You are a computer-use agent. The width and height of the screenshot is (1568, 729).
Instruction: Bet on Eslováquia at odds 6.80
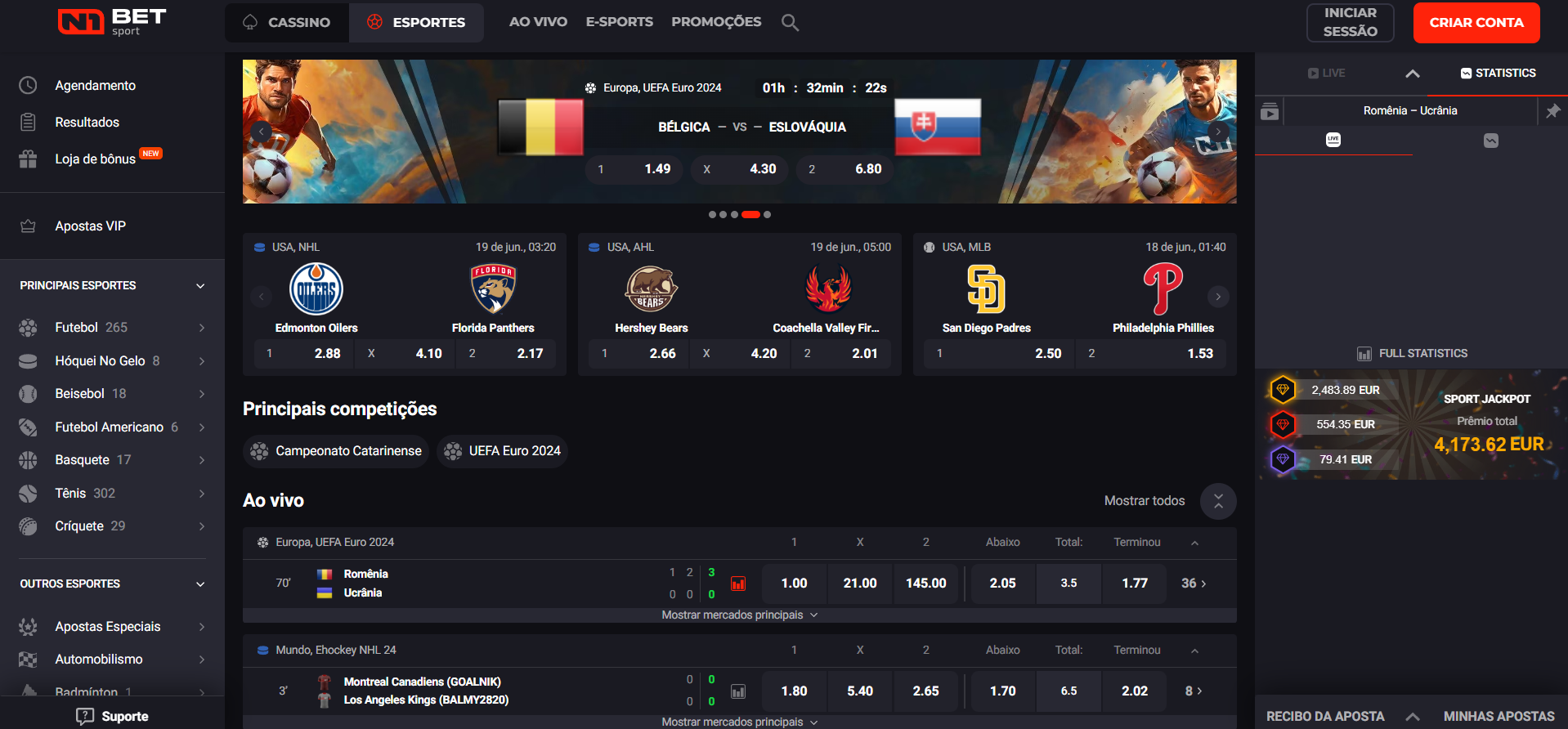tap(844, 169)
